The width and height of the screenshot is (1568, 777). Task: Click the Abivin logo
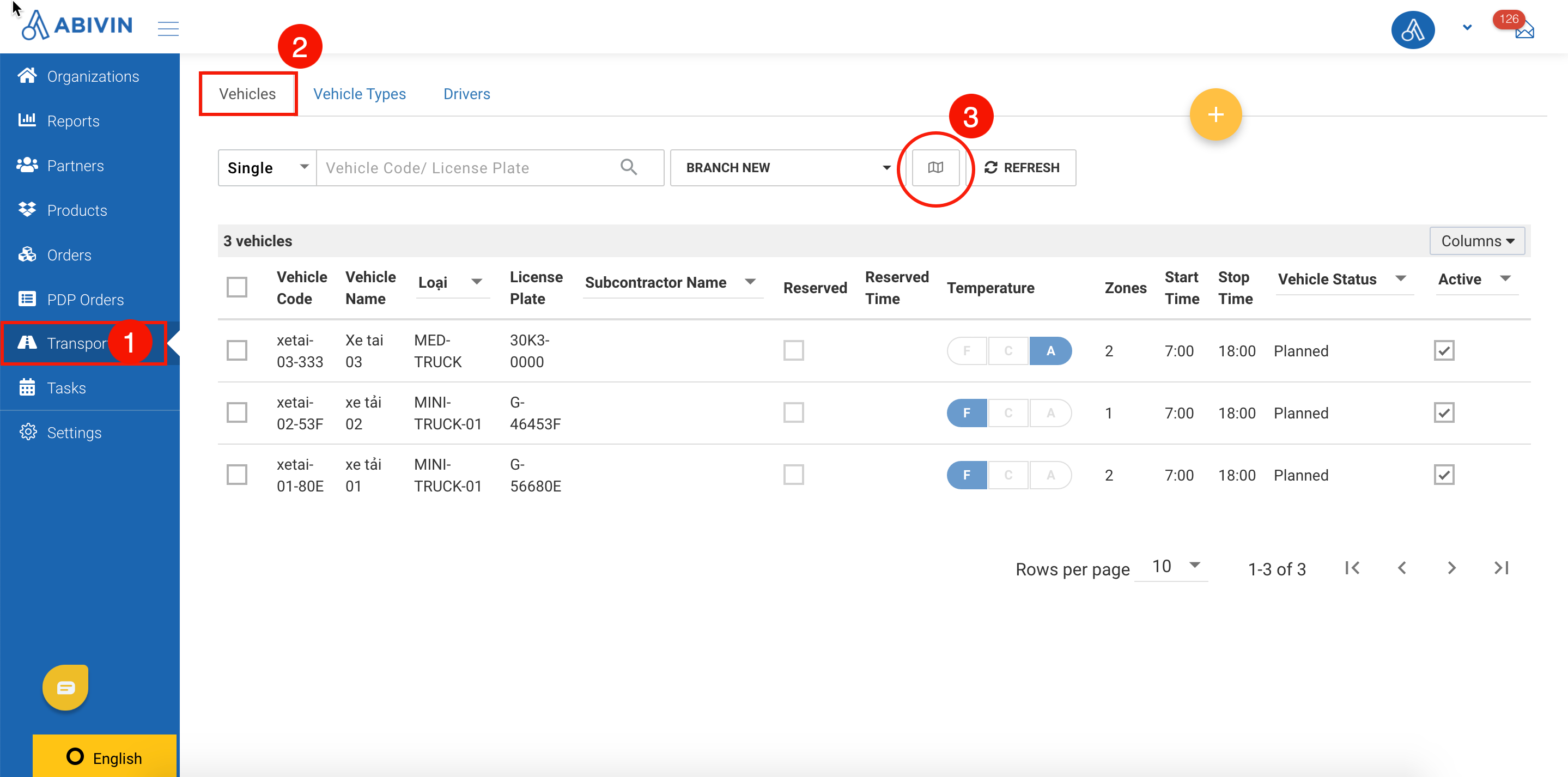pos(77,26)
